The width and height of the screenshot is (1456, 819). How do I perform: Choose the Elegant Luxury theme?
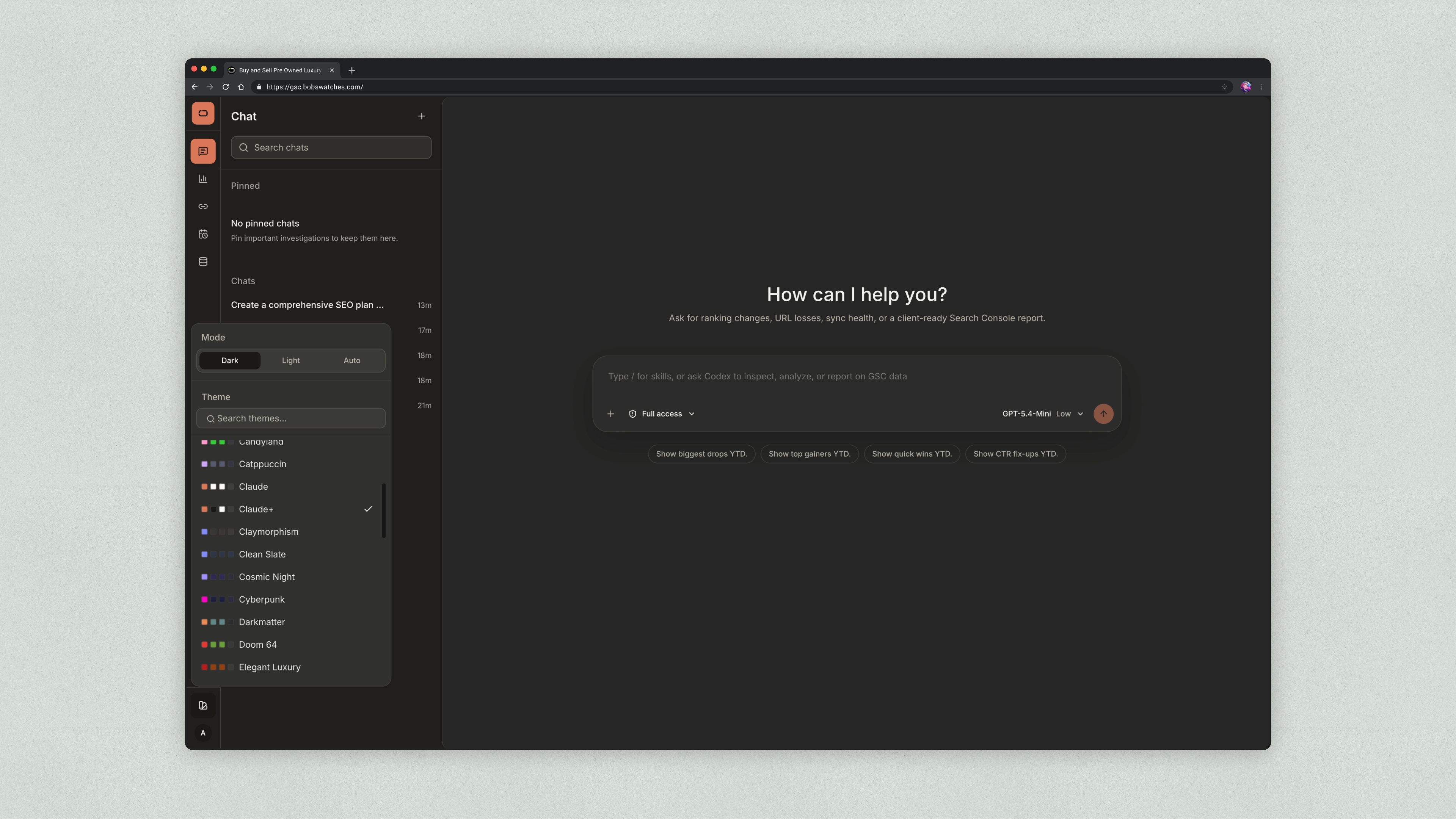pyautogui.click(x=290, y=668)
